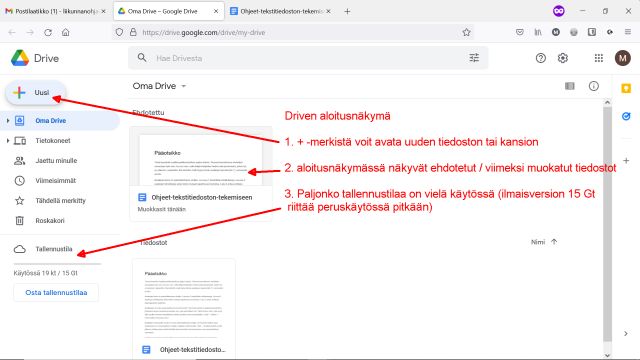The image size is (640, 360).
Task: Bookmark this page star icon
Action: (466, 32)
